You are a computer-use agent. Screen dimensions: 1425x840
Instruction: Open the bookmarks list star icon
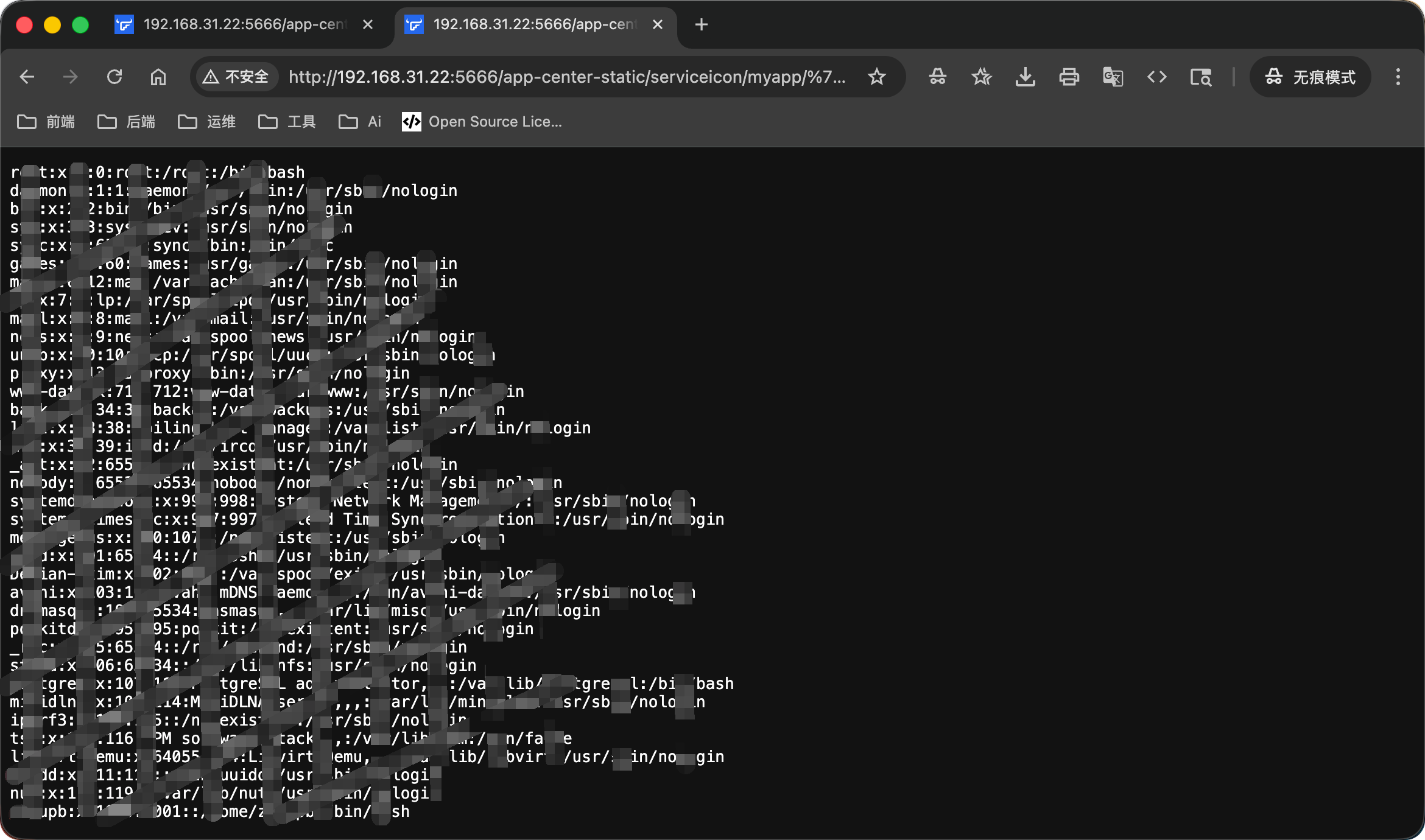pyautogui.click(x=981, y=77)
